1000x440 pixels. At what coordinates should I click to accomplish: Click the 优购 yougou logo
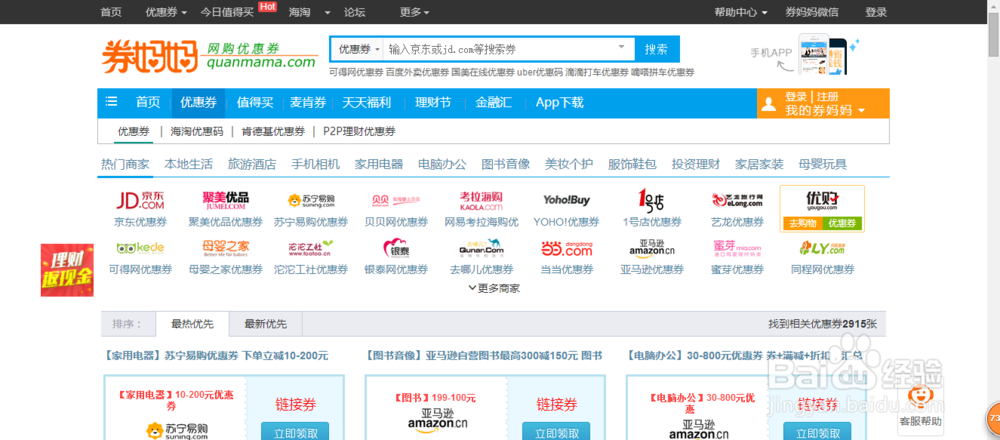point(821,200)
